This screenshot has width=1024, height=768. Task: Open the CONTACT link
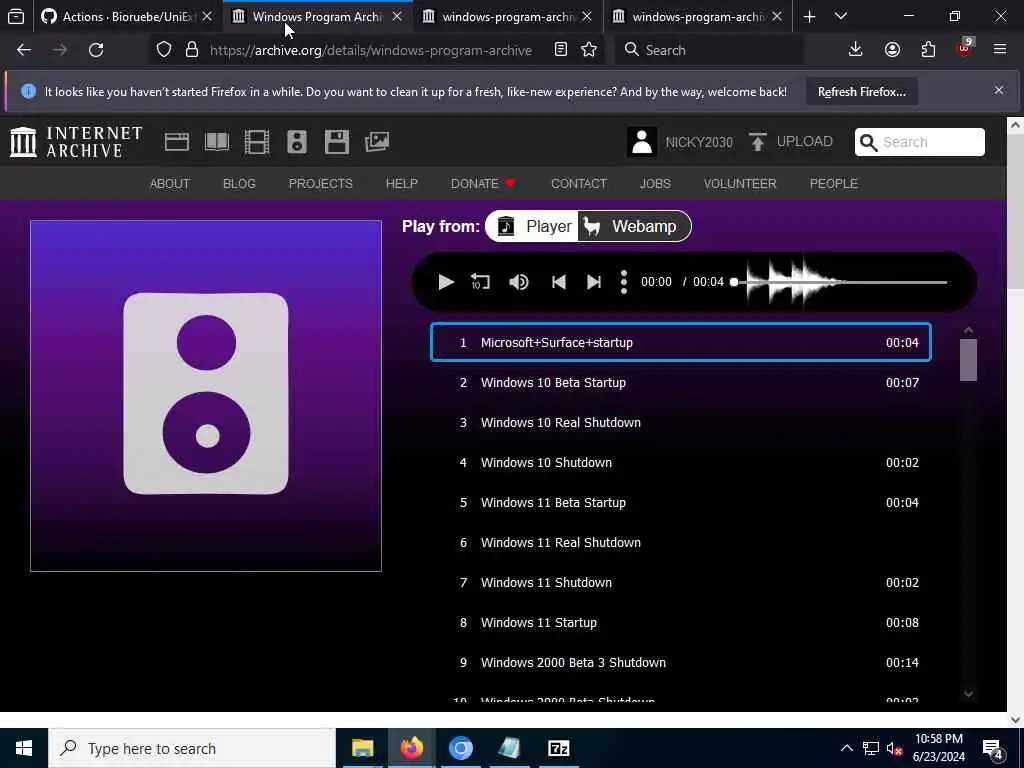pyautogui.click(x=579, y=184)
